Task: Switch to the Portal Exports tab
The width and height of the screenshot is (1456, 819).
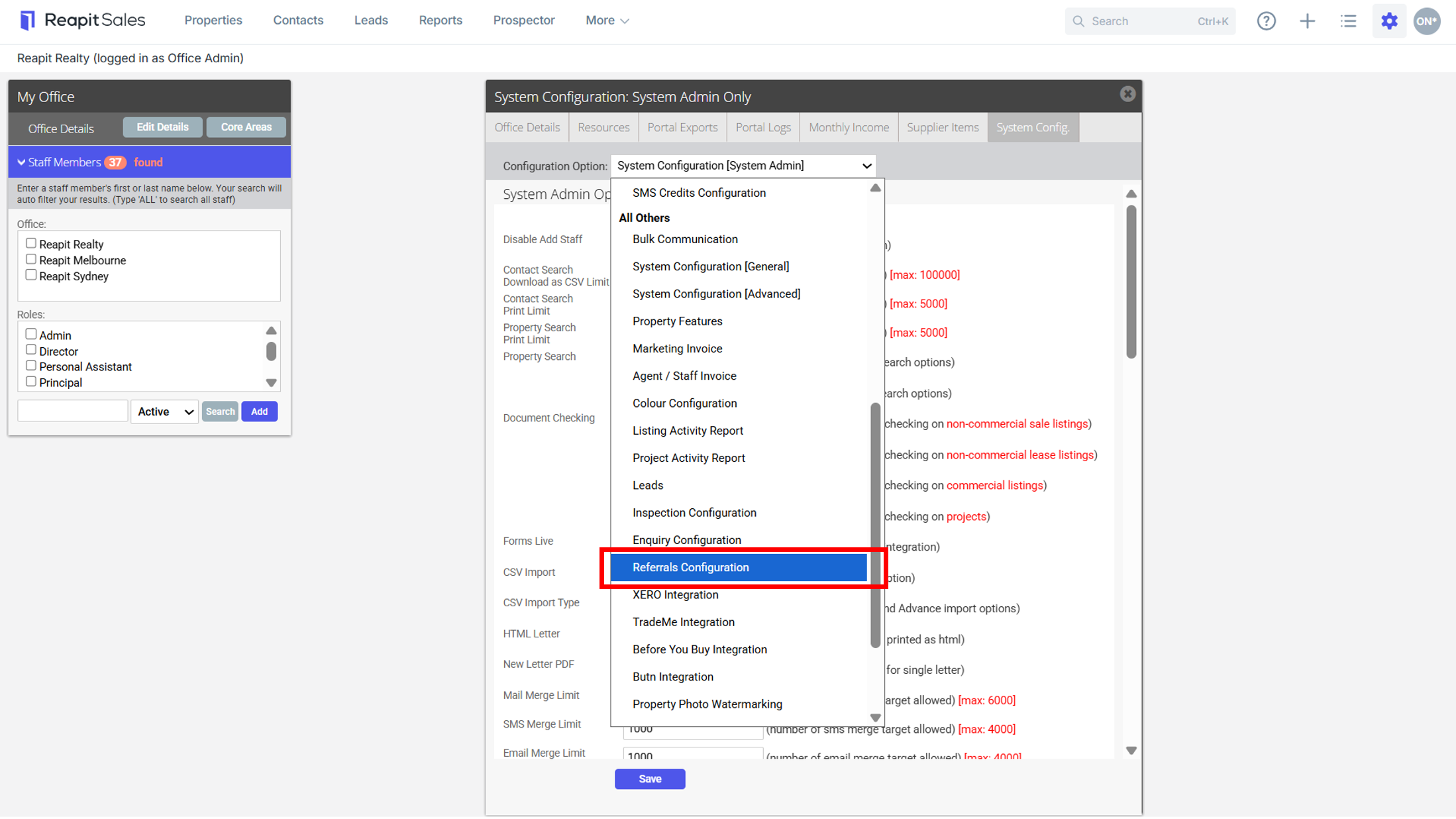Action: 682,127
